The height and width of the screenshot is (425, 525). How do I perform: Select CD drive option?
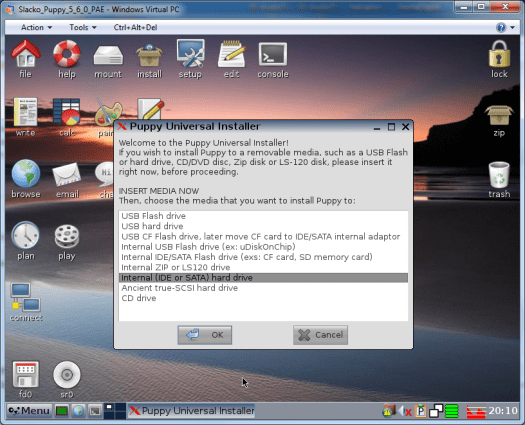pyautogui.click(x=263, y=298)
